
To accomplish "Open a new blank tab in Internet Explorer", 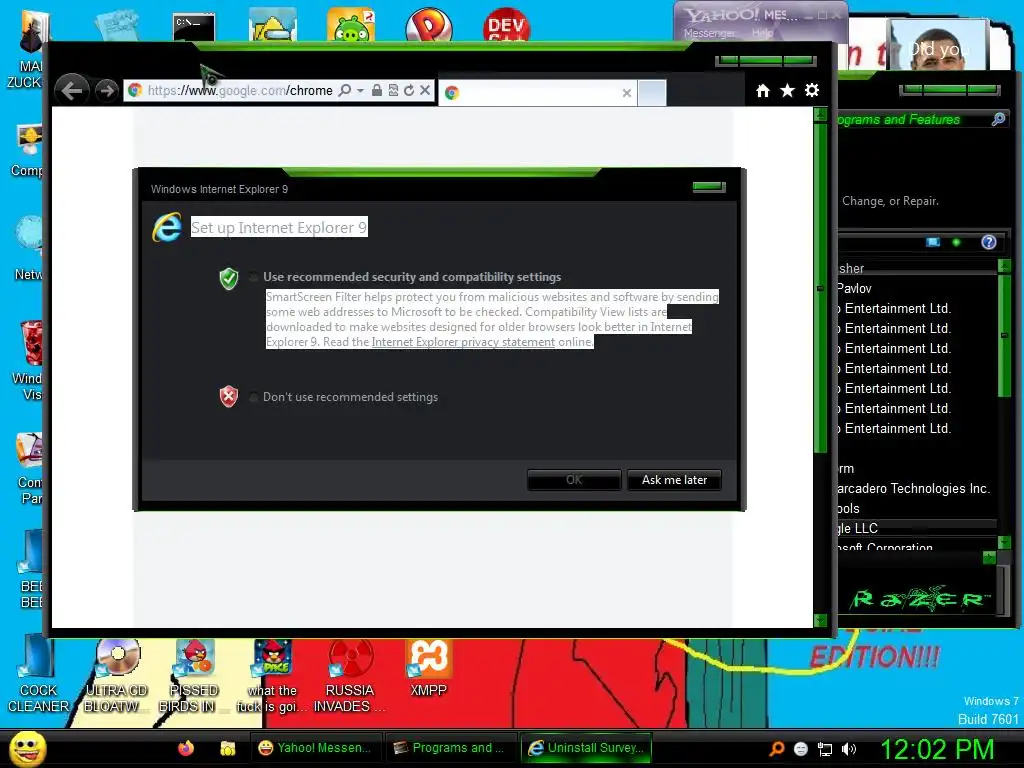I will [x=652, y=93].
